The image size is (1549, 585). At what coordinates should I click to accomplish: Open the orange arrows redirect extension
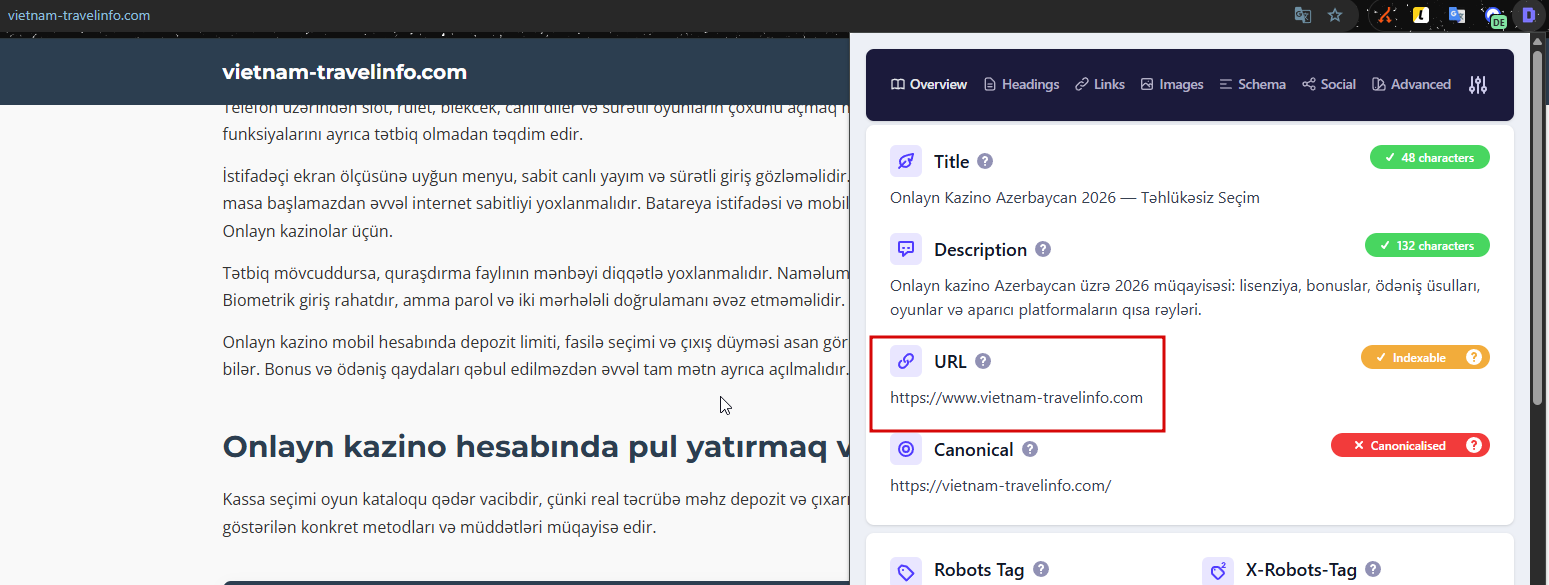pyautogui.click(x=1385, y=15)
